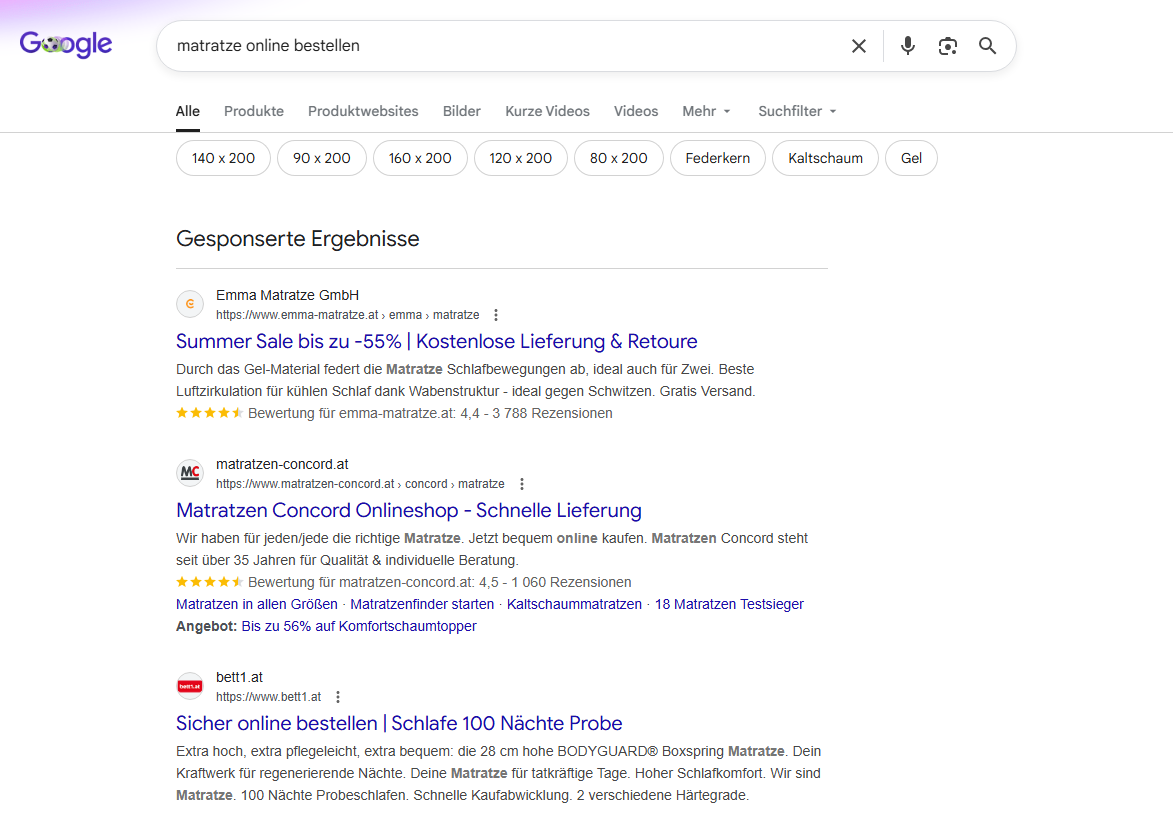Click the Emma Matratze favicon
The width and height of the screenshot is (1173, 820).
point(190,304)
